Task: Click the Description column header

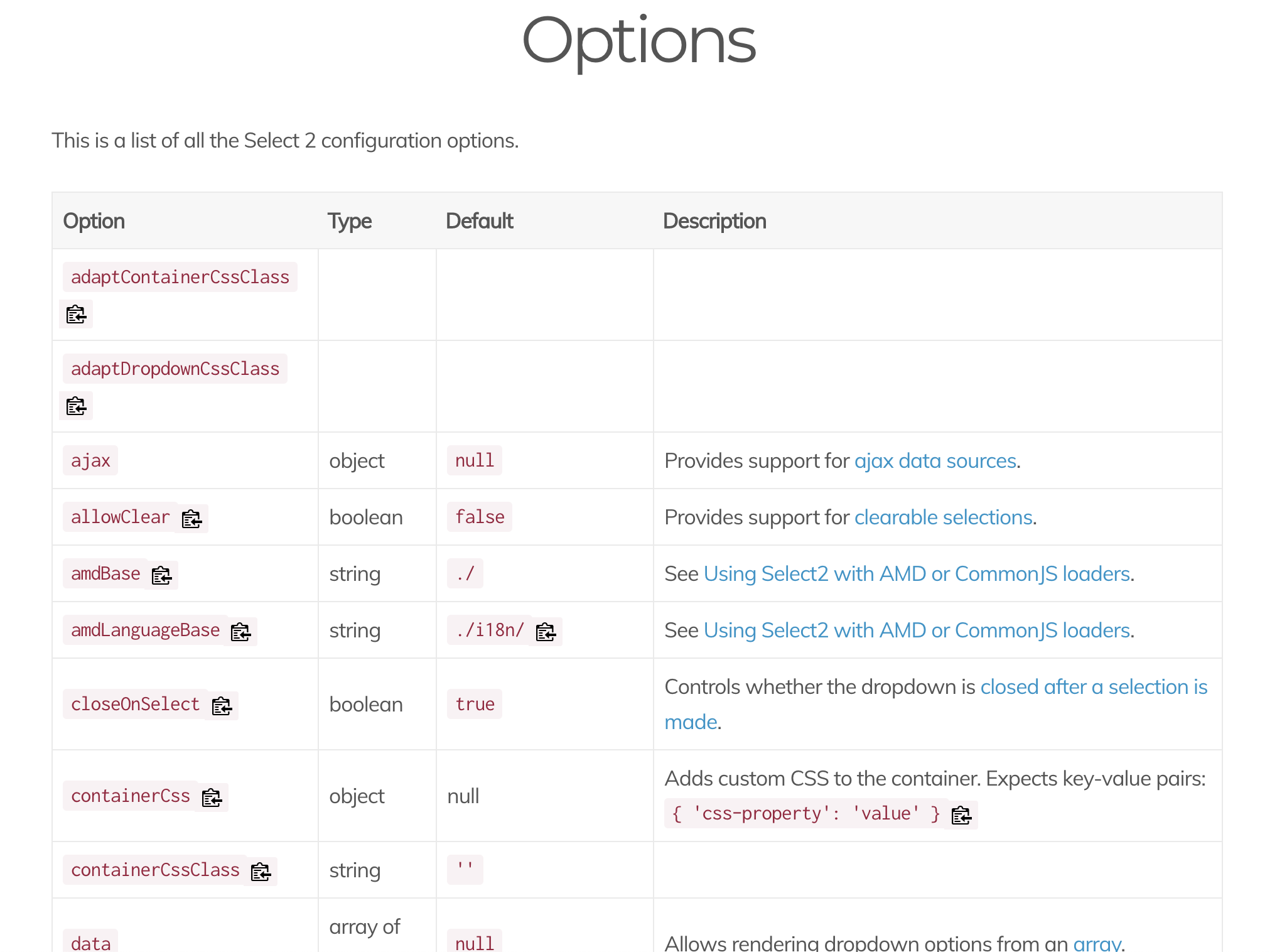Action: (x=714, y=221)
